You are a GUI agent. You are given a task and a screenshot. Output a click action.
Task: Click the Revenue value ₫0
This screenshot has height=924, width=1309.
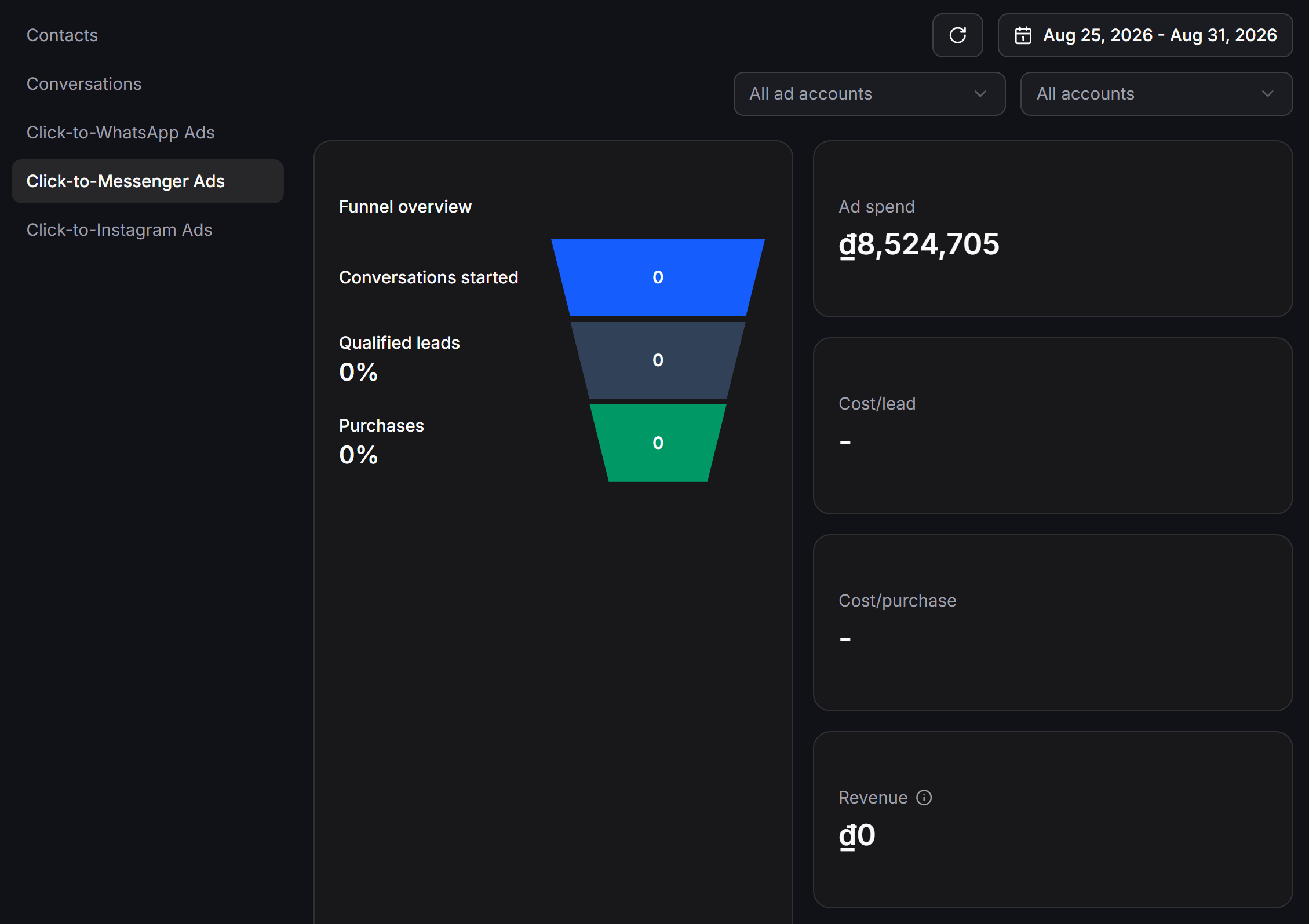857,835
